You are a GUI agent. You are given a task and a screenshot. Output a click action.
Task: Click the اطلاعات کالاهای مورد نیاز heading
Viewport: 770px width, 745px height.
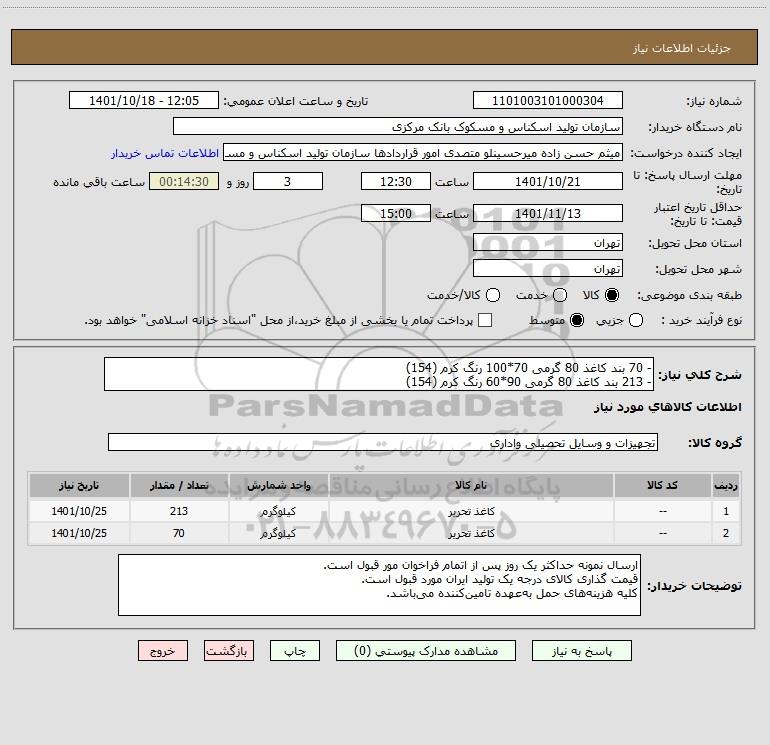[667, 407]
